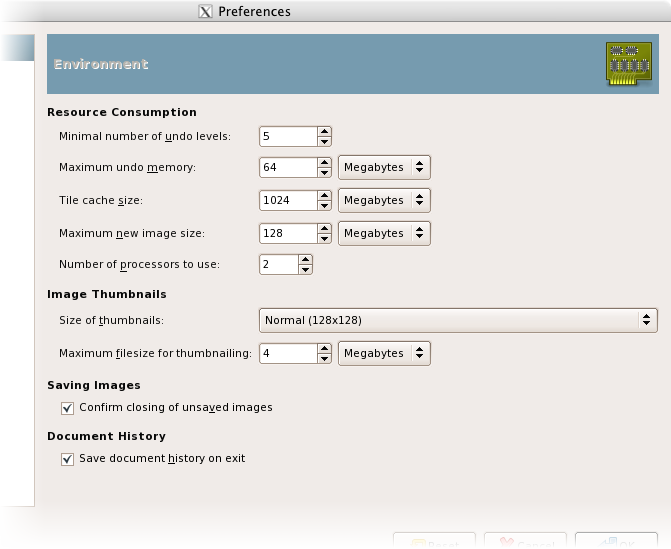Viewport: 671px width, 549px height.
Task: Decrease maximum undo memory value
Action: [324, 172]
